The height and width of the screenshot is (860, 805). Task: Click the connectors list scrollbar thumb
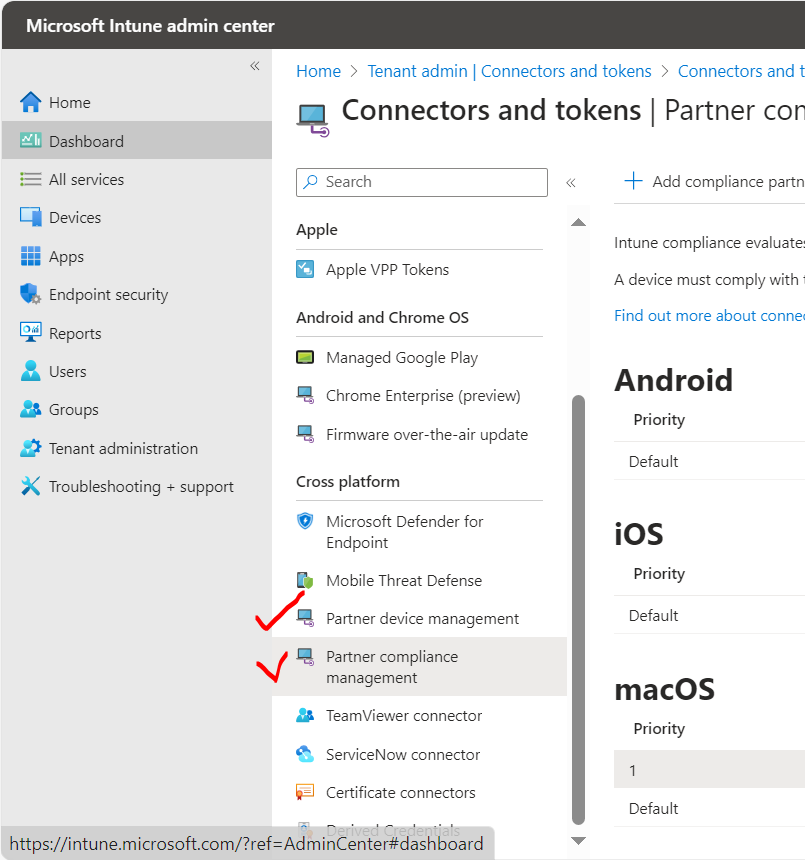click(579, 610)
